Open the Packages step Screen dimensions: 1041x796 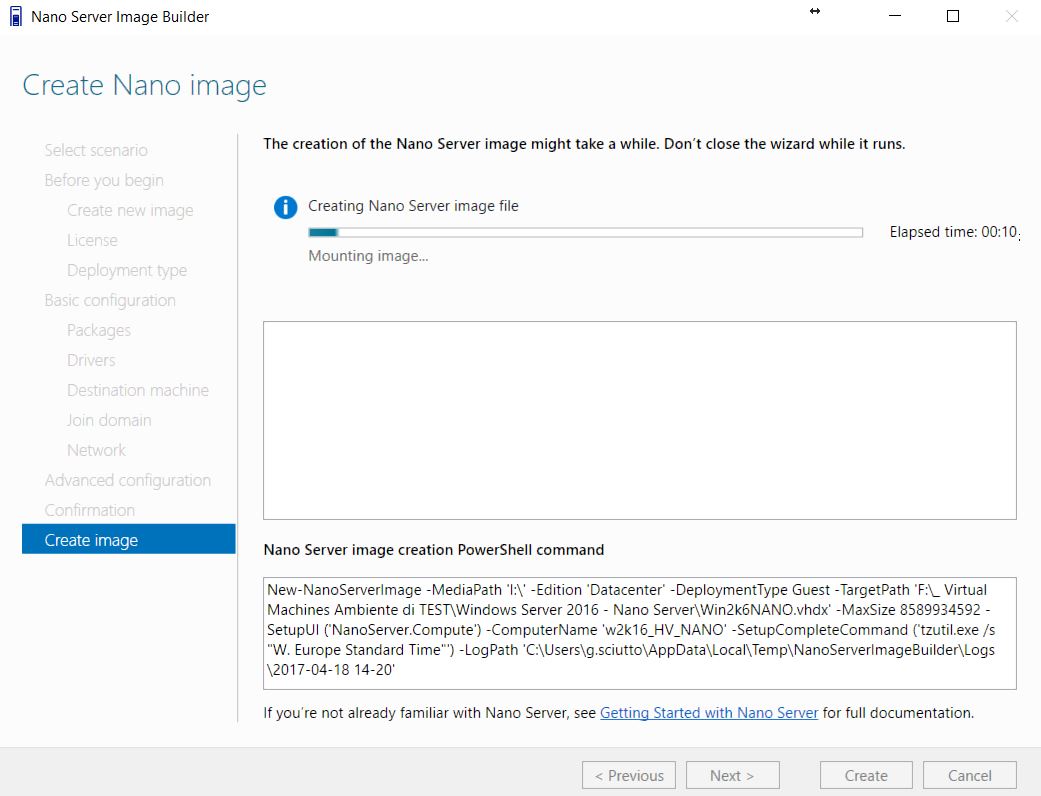pyautogui.click(x=99, y=331)
